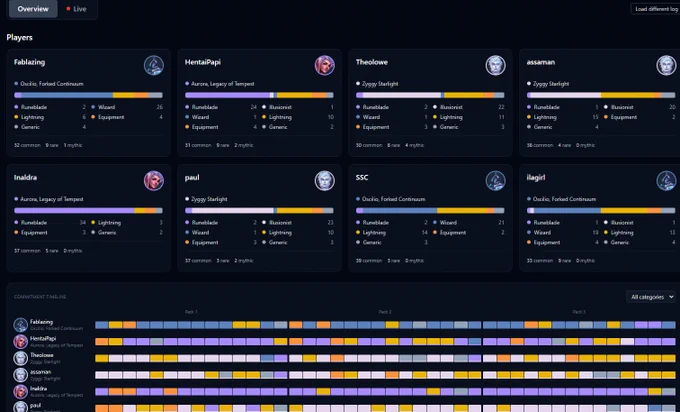Click the Commitment Timeline section title
Screen dimensions: 680x412
point(40,297)
